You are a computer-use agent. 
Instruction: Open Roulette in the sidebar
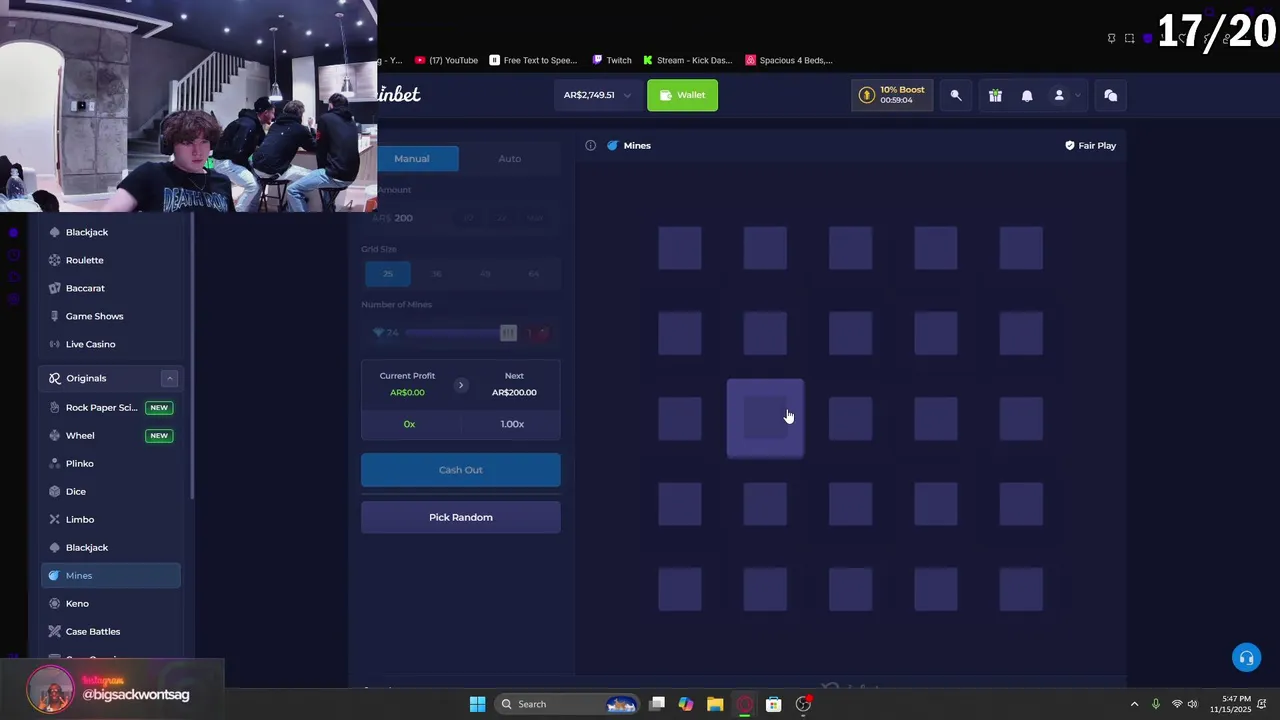(x=110, y=260)
